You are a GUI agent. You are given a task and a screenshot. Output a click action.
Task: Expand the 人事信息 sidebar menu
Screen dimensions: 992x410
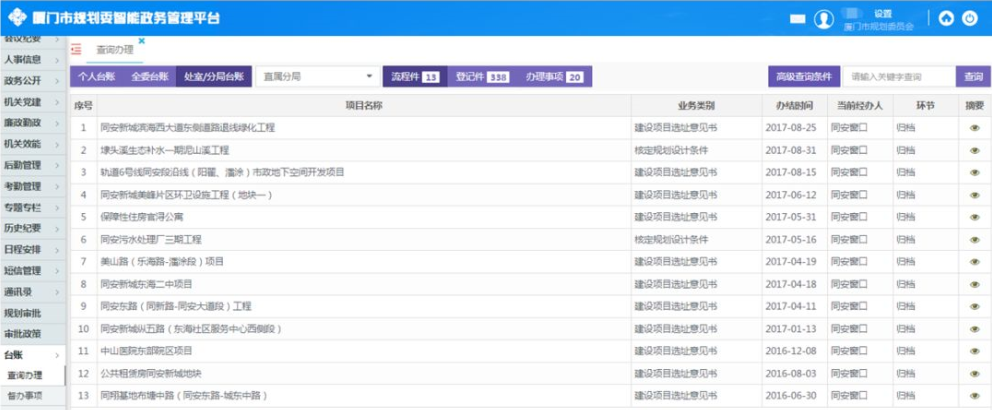coord(33,60)
